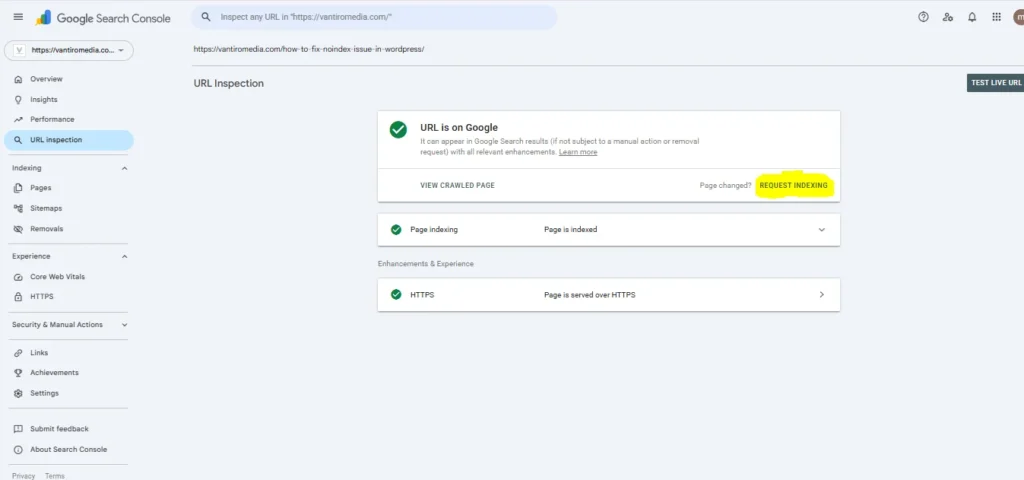Click the Overview home icon
The height and width of the screenshot is (480, 1024).
pos(18,79)
